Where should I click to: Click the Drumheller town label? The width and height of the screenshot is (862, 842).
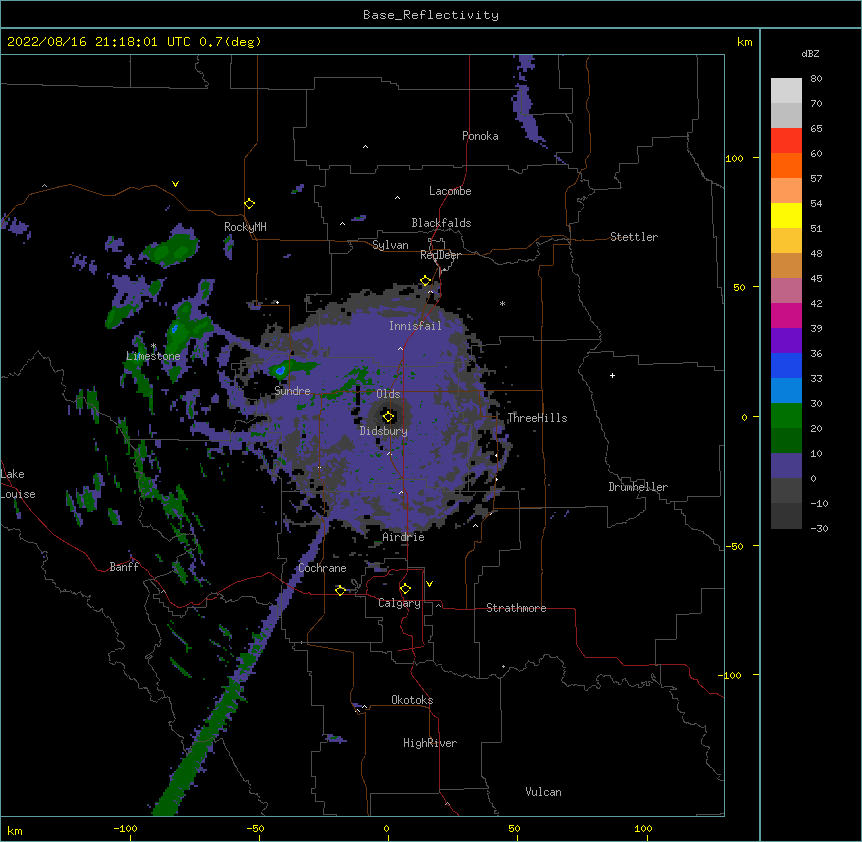click(x=638, y=487)
